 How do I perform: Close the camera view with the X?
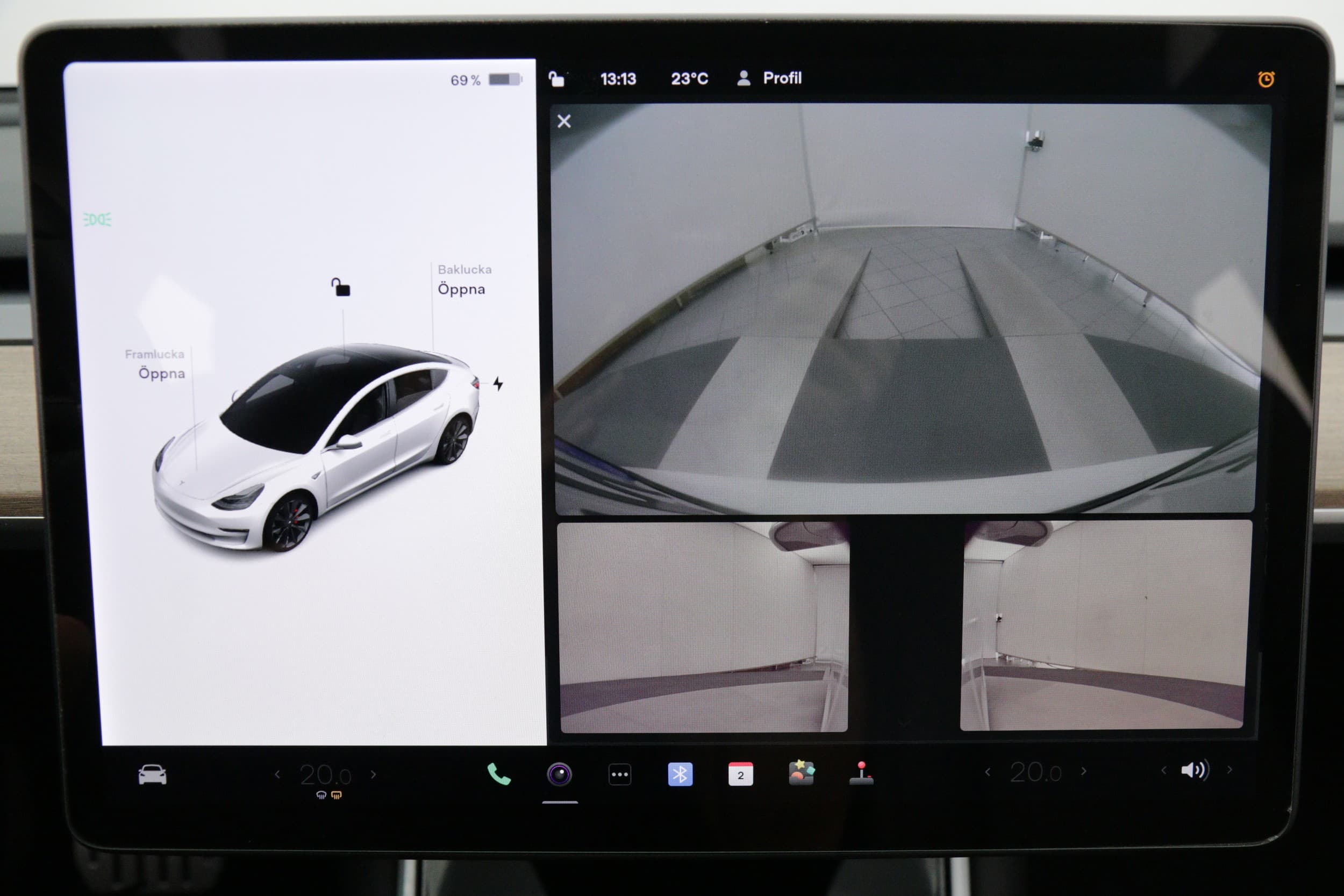pos(564,121)
